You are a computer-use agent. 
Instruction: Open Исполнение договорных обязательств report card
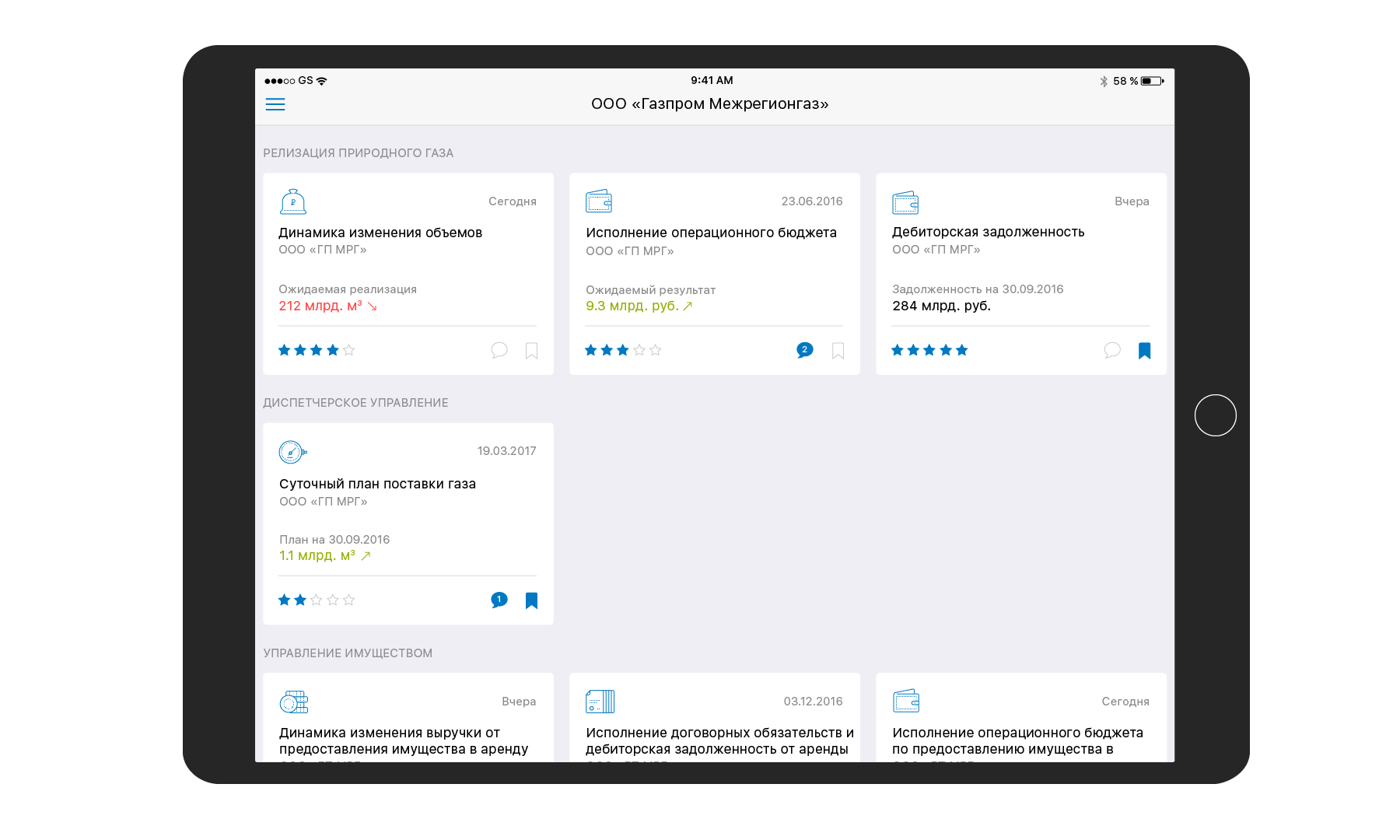pos(719,740)
